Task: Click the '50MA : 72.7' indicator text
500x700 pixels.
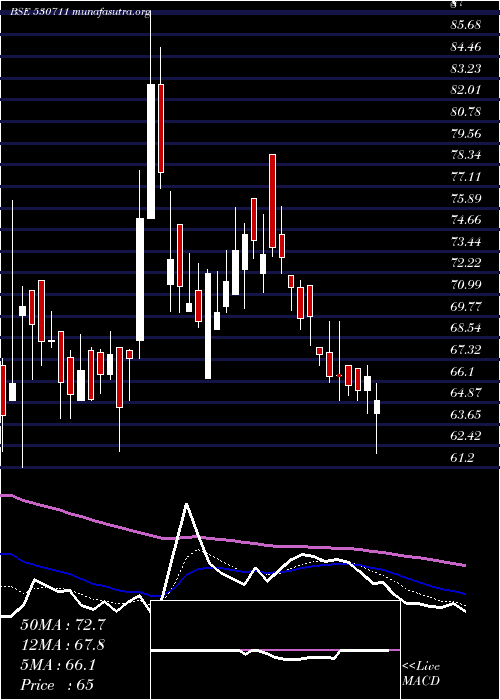Action: coord(63,625)
